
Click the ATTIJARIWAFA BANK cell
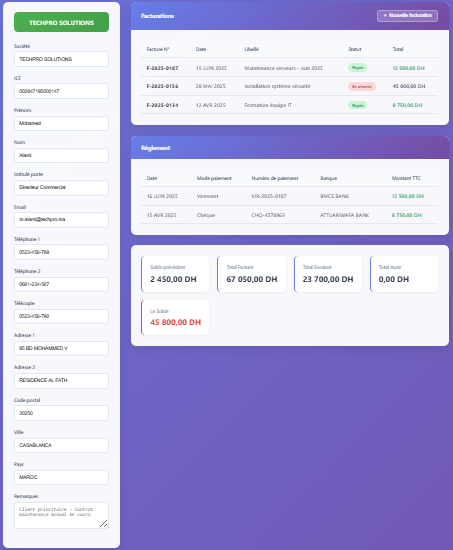344,215
